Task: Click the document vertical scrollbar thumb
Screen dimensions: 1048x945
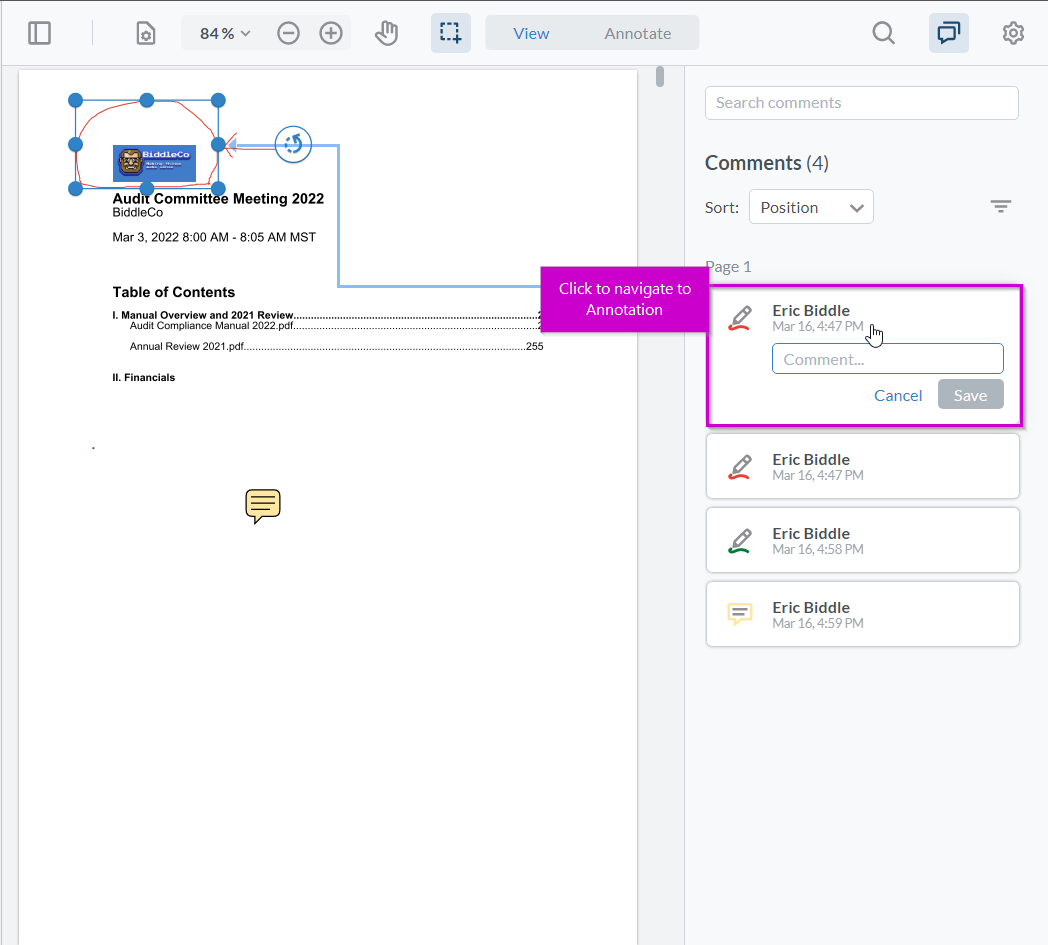Action: 660,76
